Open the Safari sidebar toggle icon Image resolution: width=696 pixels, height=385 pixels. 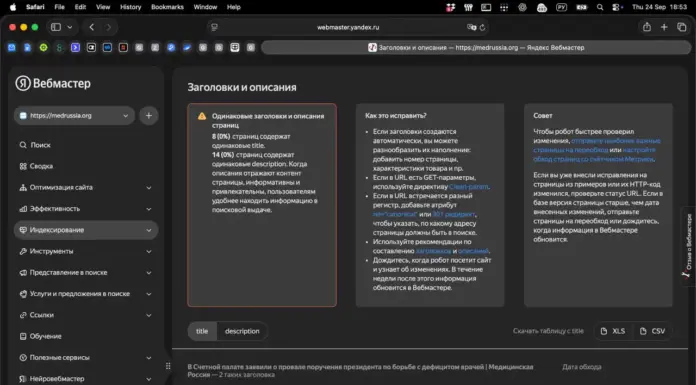tap(56, 27)
